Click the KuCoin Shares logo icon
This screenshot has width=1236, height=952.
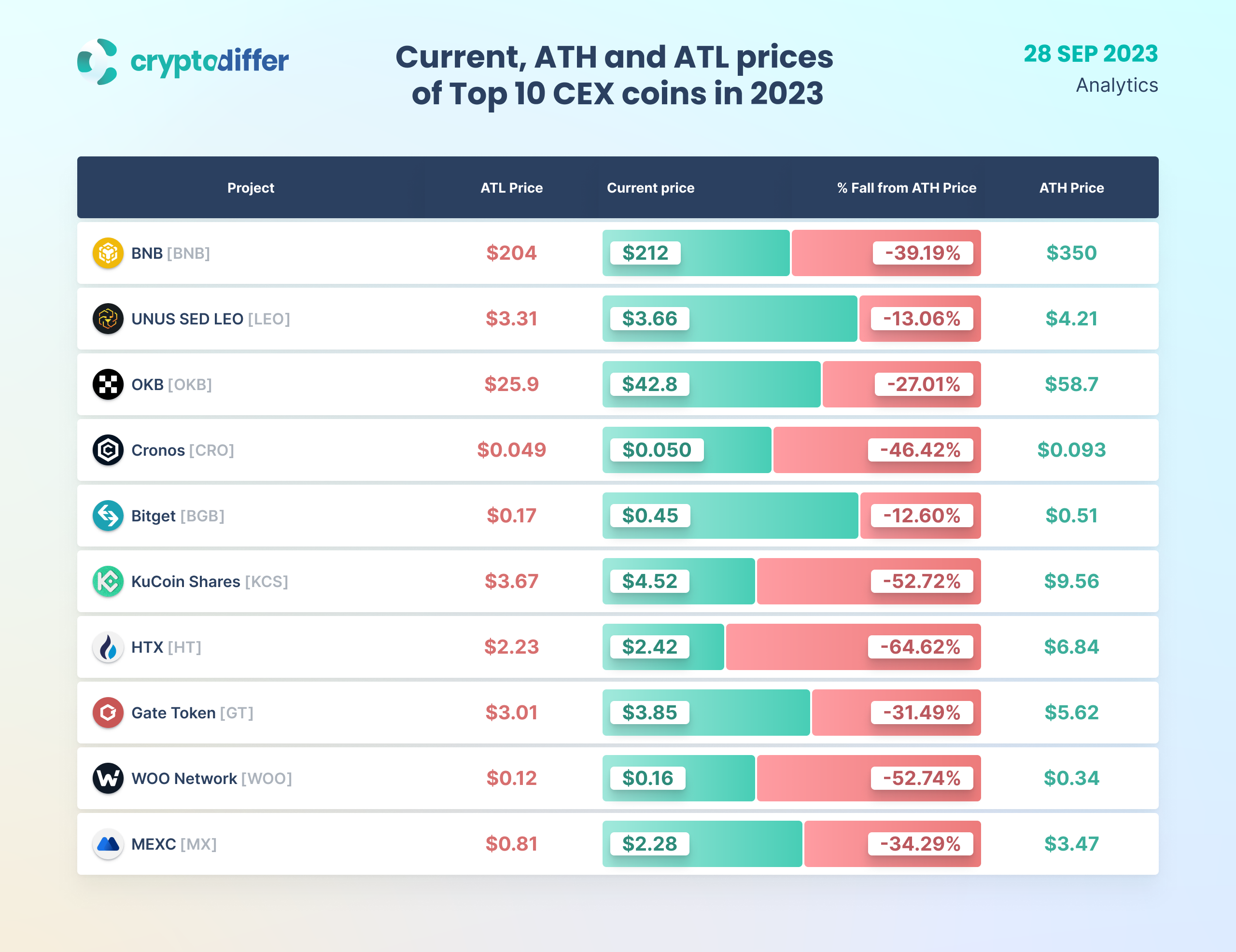click(108, 581)
